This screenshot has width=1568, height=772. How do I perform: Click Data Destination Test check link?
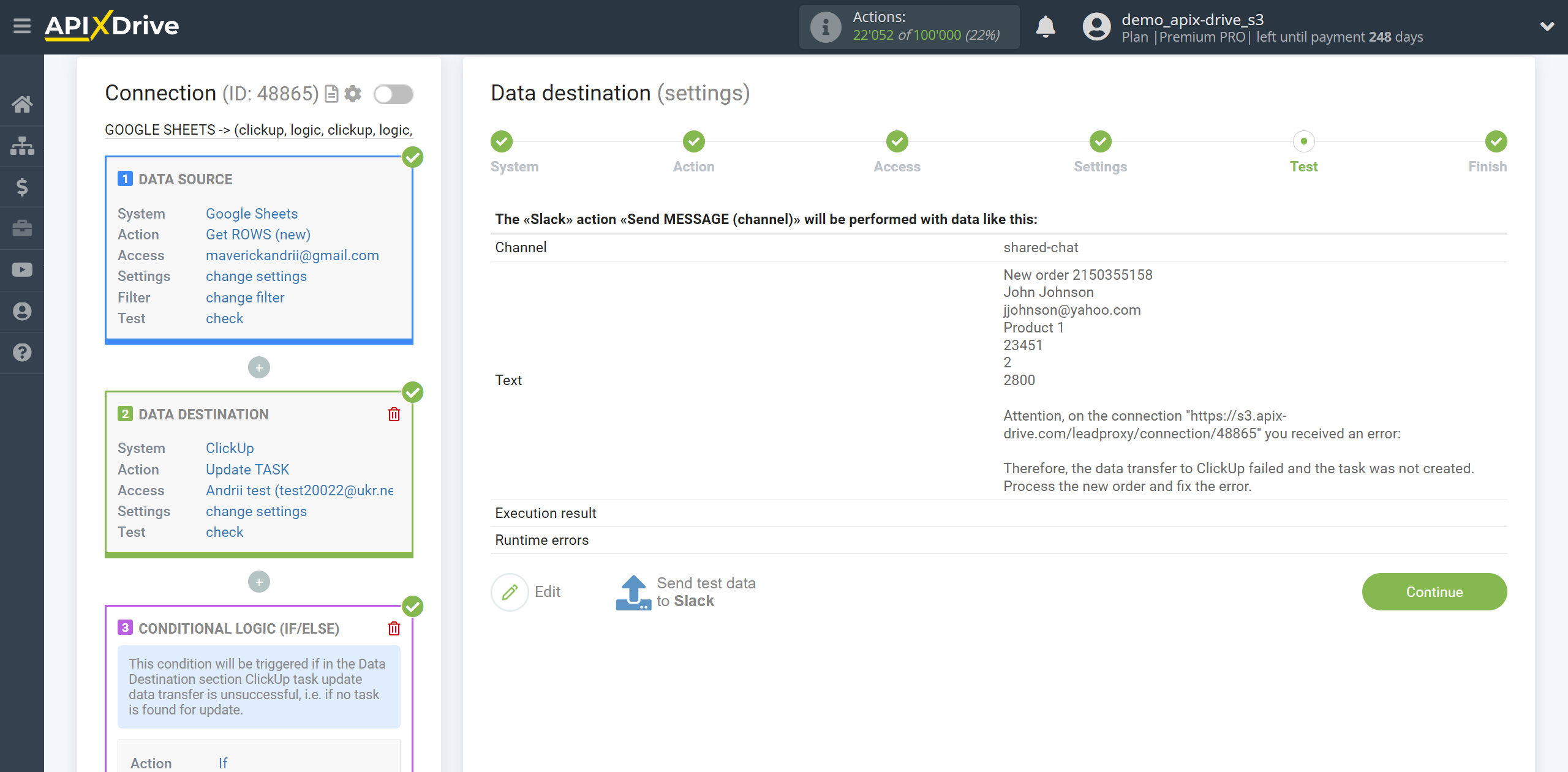click(224, 532)
